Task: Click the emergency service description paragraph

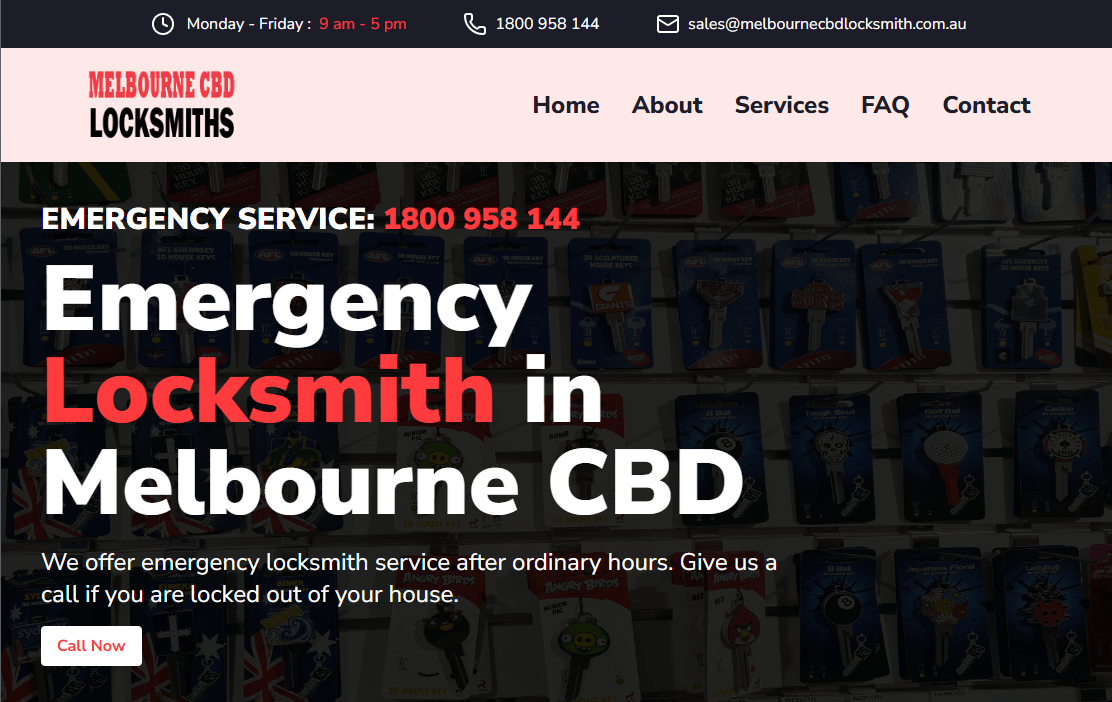Action: tap(409, 577)
